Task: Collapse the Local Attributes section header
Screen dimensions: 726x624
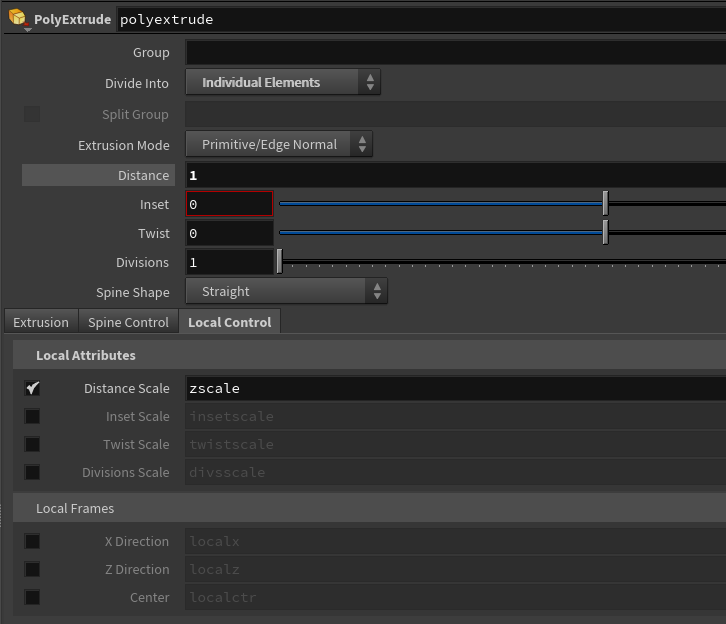Action: point(369,355)
